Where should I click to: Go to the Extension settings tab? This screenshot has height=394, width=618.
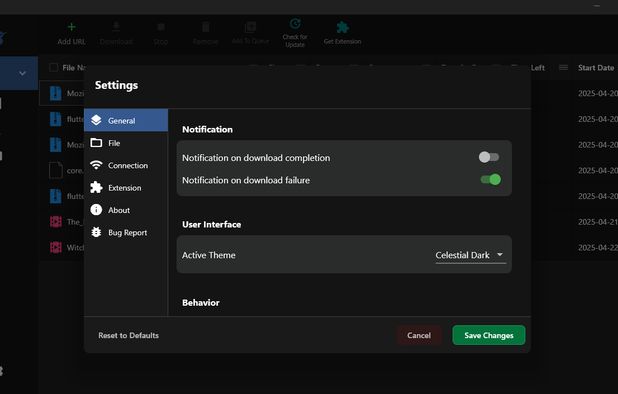pyautogui.click(x=126, y=188)
